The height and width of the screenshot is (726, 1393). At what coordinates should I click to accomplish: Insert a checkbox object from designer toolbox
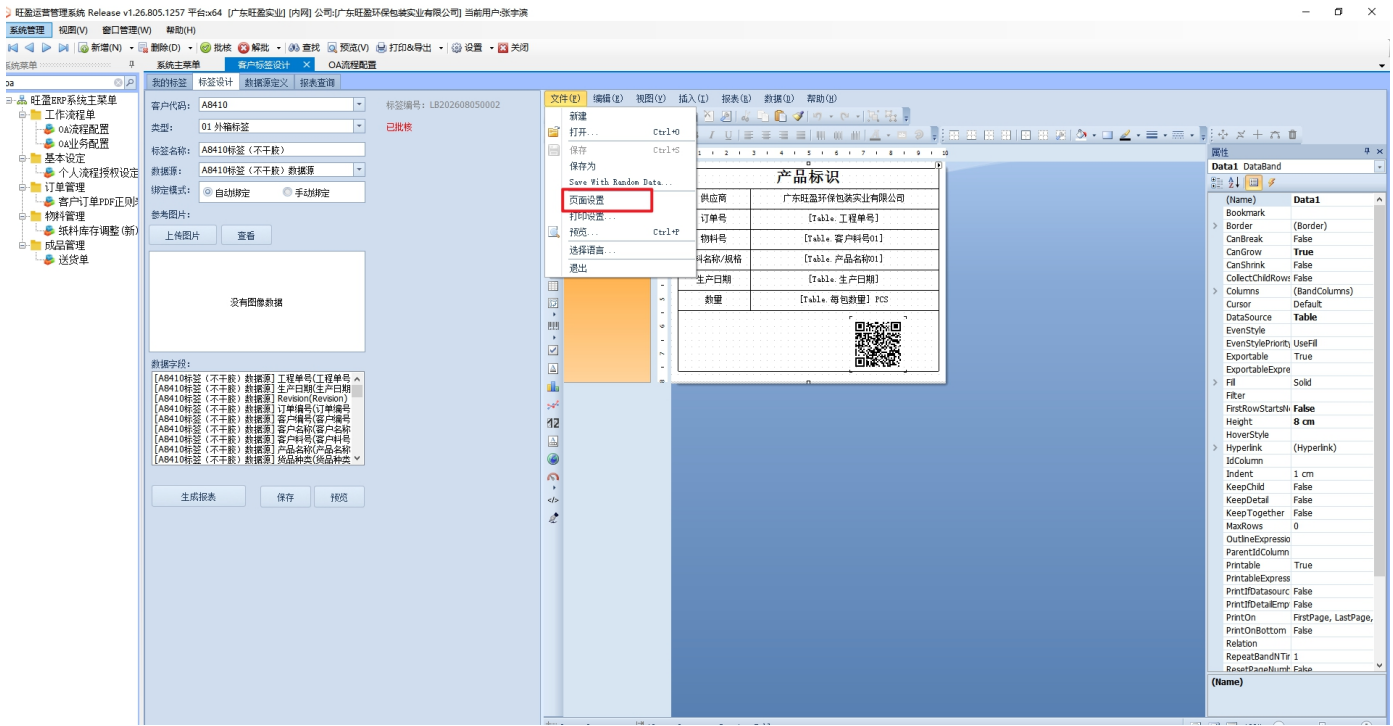tap(553, 351)
